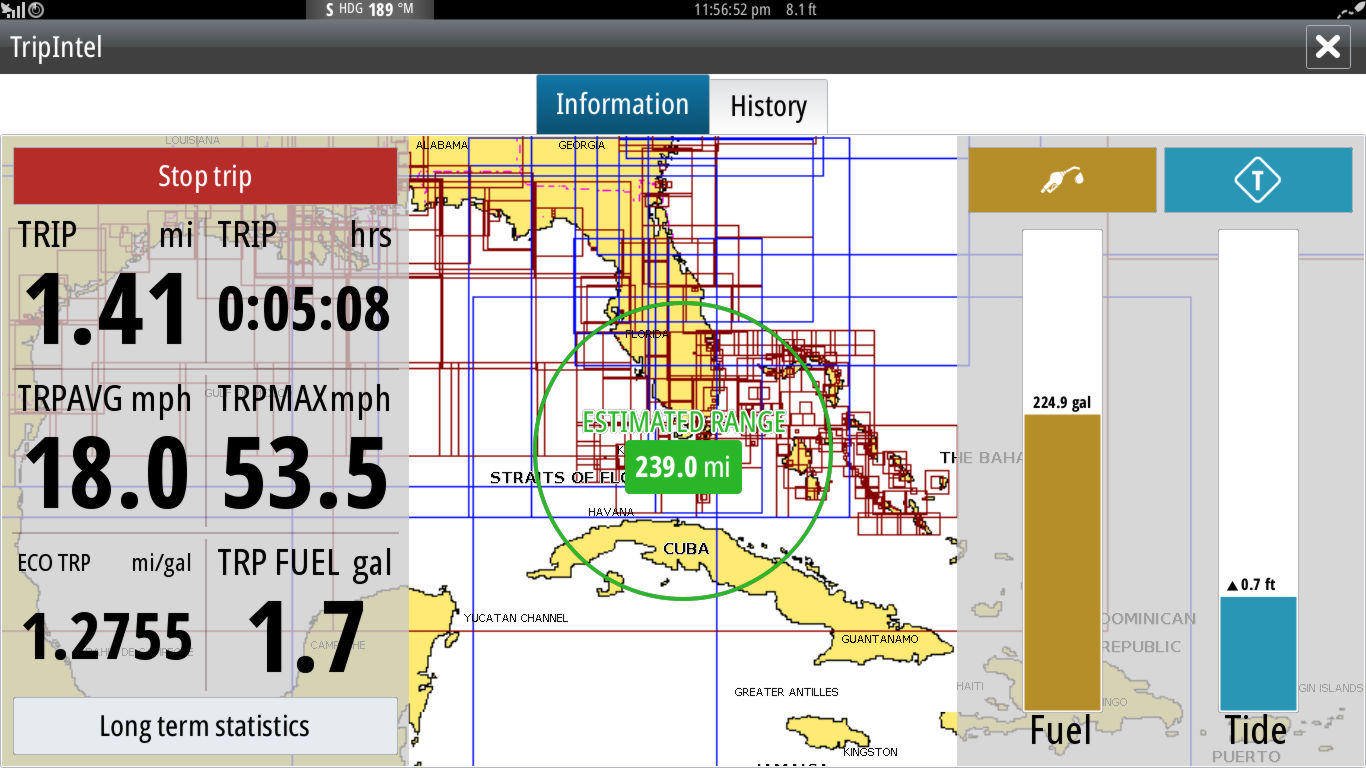Select the TRPAVG 18.0 mph value
Image resolution: width=1366 pixels, height=768 pixels.
107,474
